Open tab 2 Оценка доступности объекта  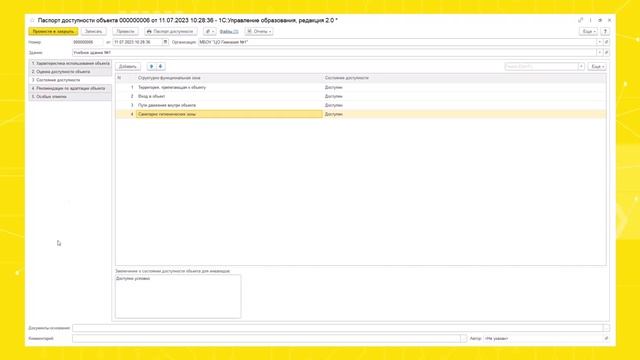70,72
